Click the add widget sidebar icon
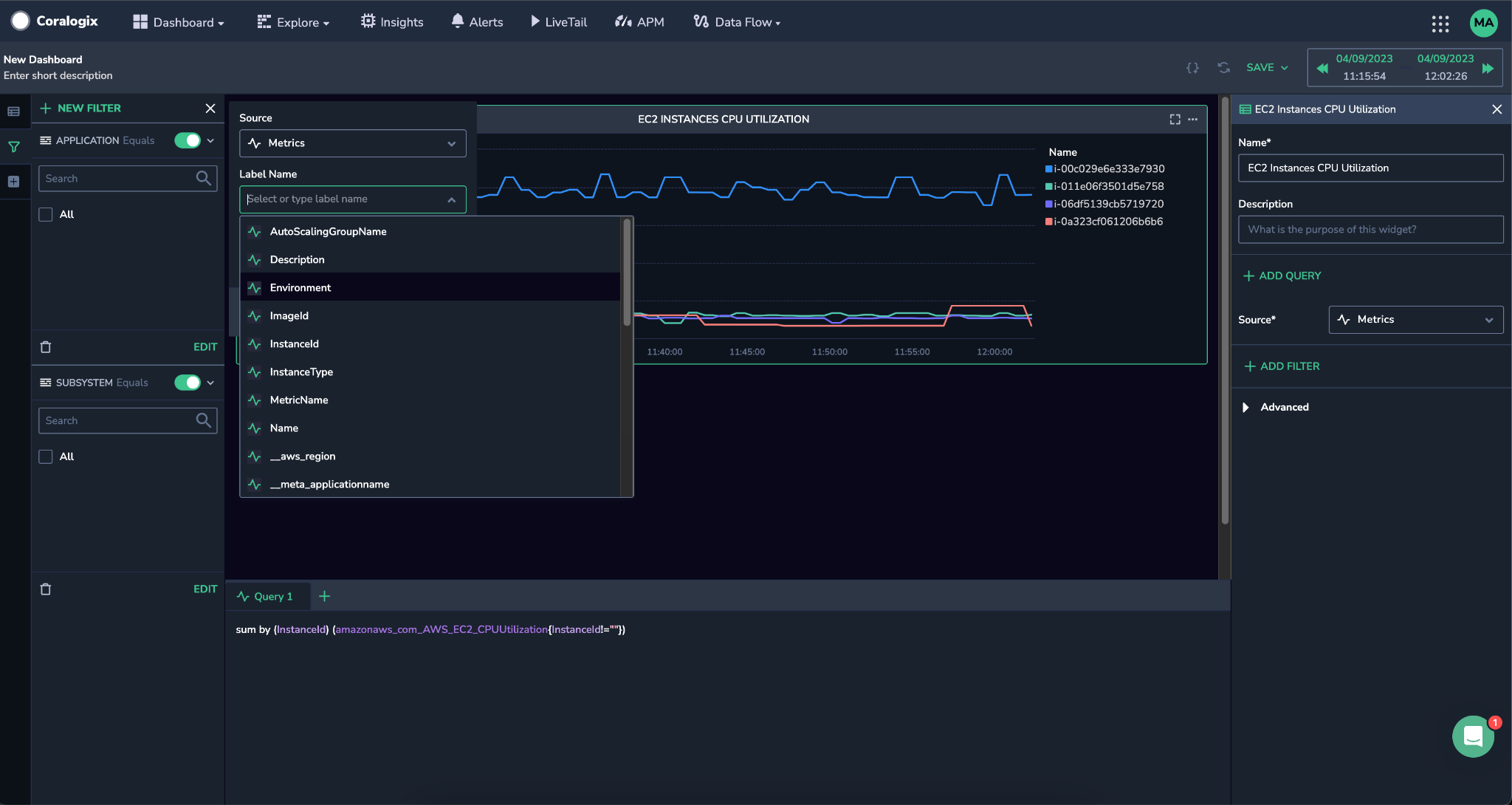Screen dimensions: 1512x805 pos(13,181)
